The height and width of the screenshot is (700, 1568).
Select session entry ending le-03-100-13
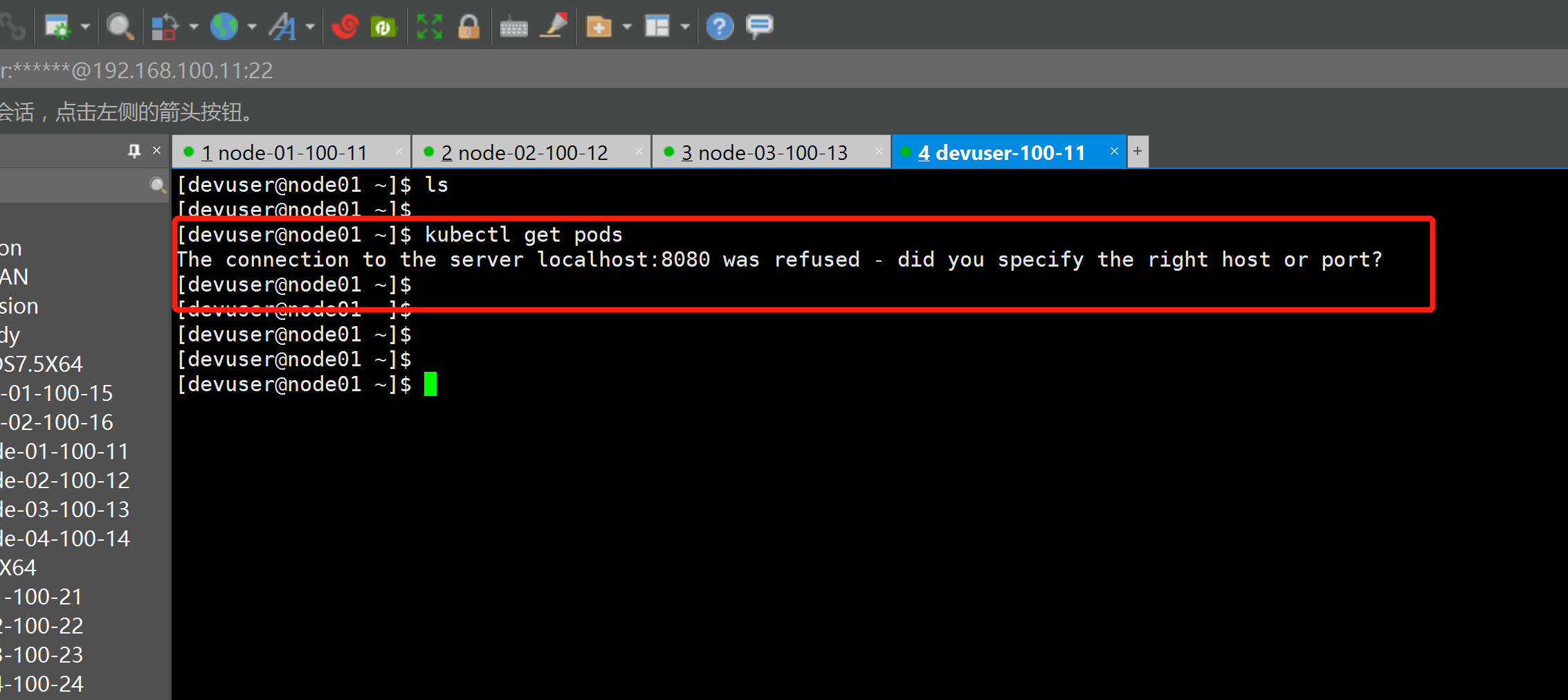[x=65, y=510]
